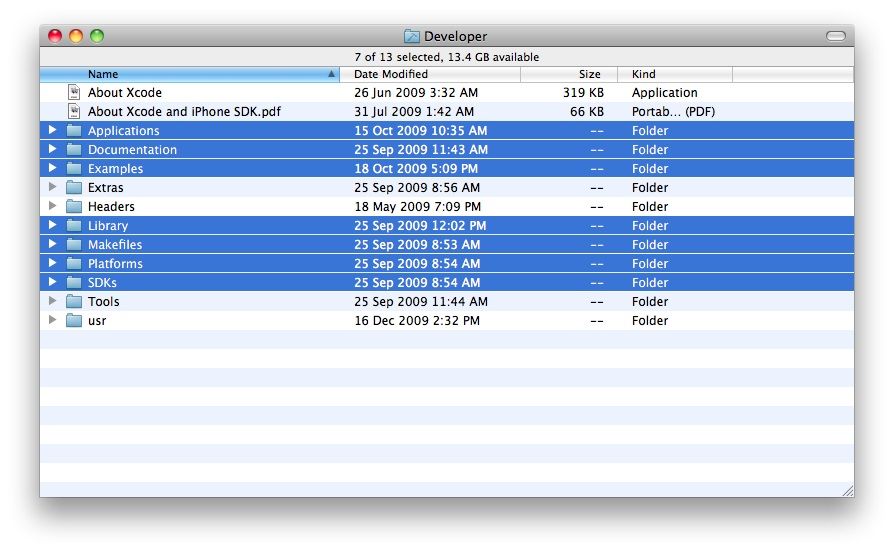Expand the usr folder disclosure triangle
Image resolution: width=894 pixels, height=552 pixels.
[52, 320]
